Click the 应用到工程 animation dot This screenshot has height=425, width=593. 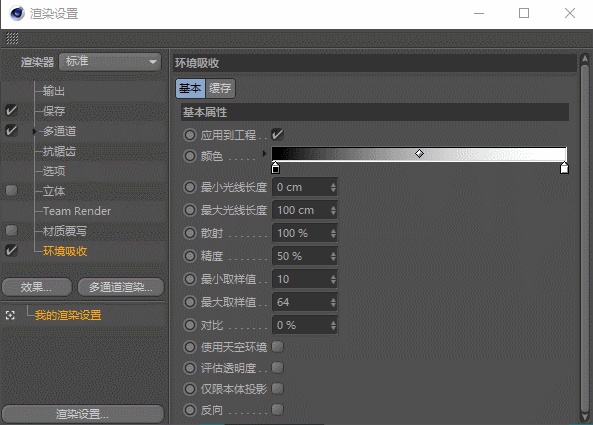[x=189, y=135]
